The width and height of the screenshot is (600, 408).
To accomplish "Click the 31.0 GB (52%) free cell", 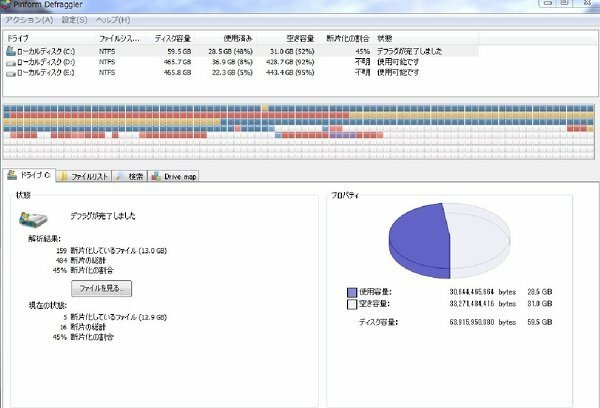I will click(292, 51).
